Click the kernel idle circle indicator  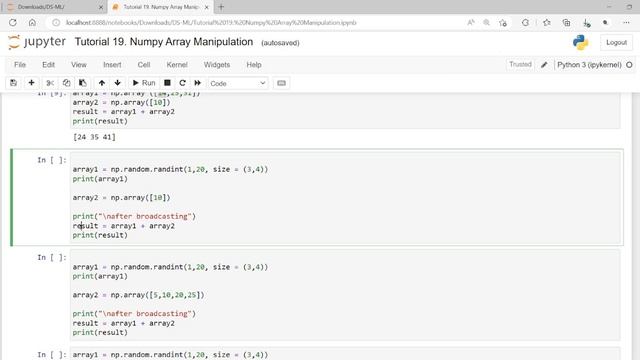(629, 65)
